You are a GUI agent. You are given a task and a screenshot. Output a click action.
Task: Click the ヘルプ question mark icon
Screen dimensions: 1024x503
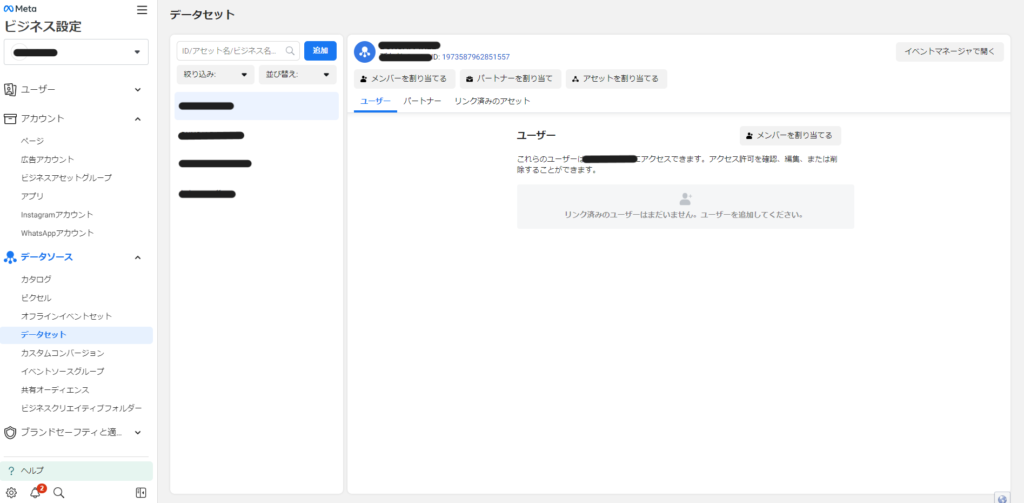11,470
